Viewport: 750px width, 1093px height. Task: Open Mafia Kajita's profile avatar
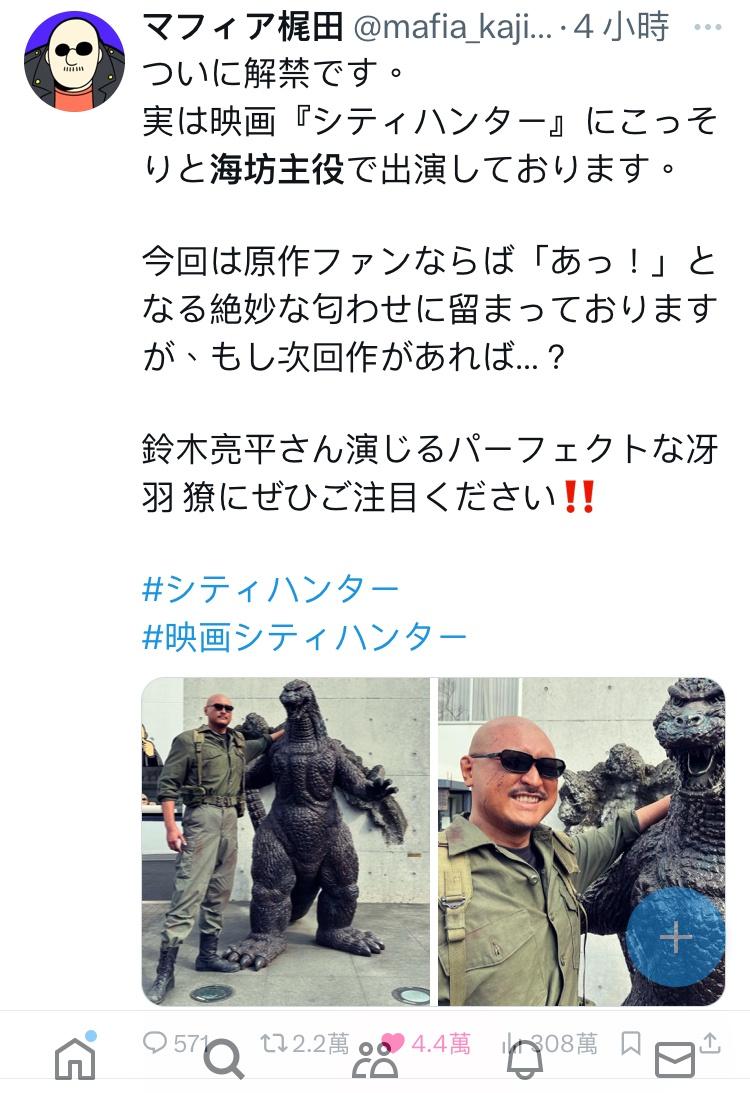click(74, 61)
